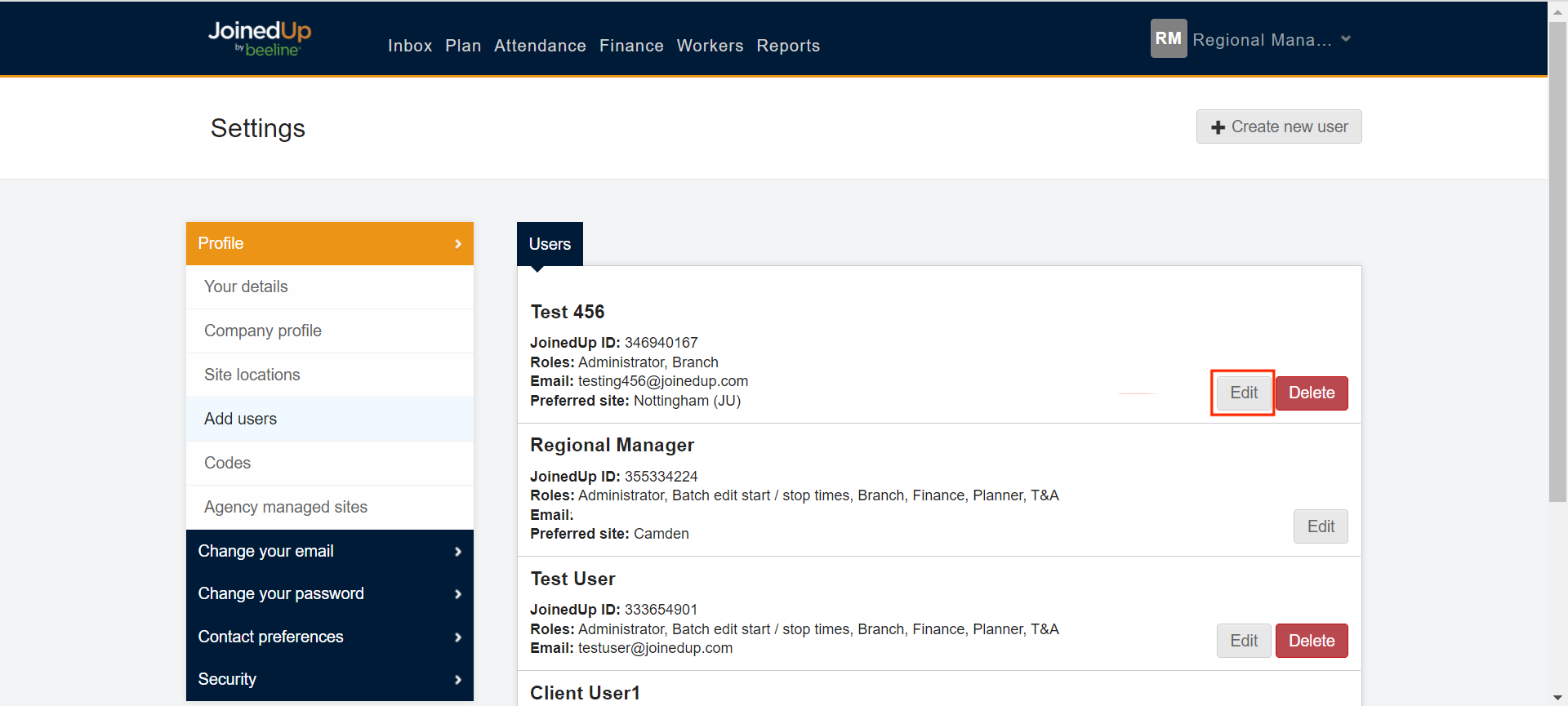Open the Attendance menu
This screenshot has width=1568, height=706.
coord(540,46)
